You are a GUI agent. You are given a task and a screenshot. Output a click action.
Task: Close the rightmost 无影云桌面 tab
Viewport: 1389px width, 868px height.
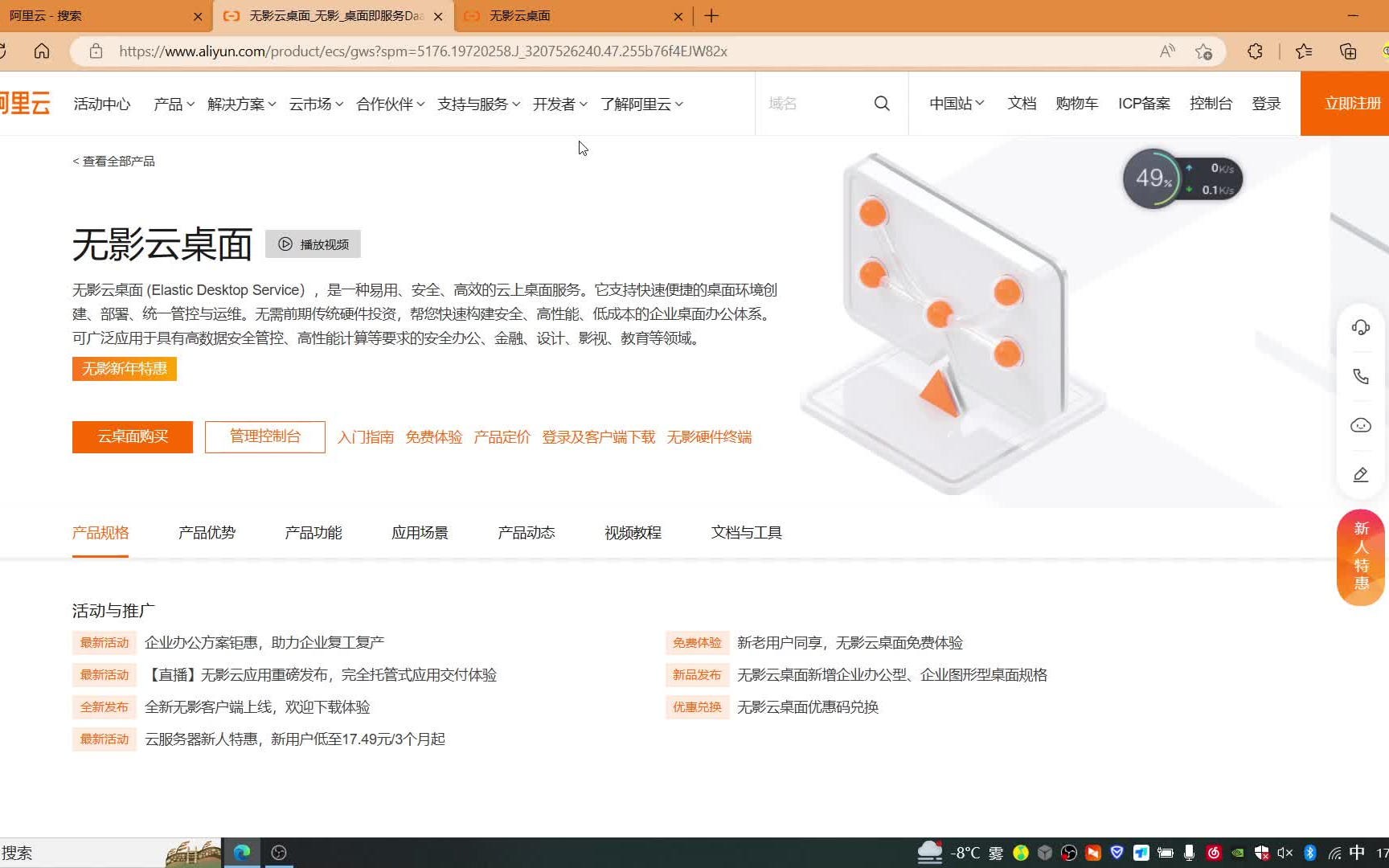678,16
